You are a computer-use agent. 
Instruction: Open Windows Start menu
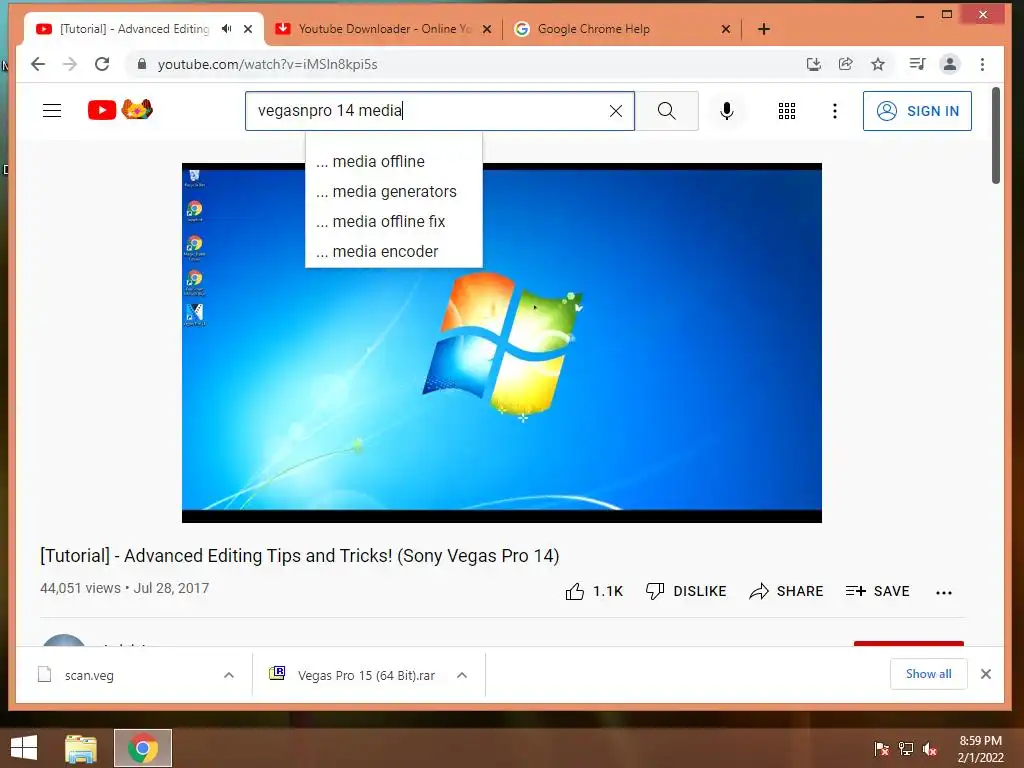[24, 748]
